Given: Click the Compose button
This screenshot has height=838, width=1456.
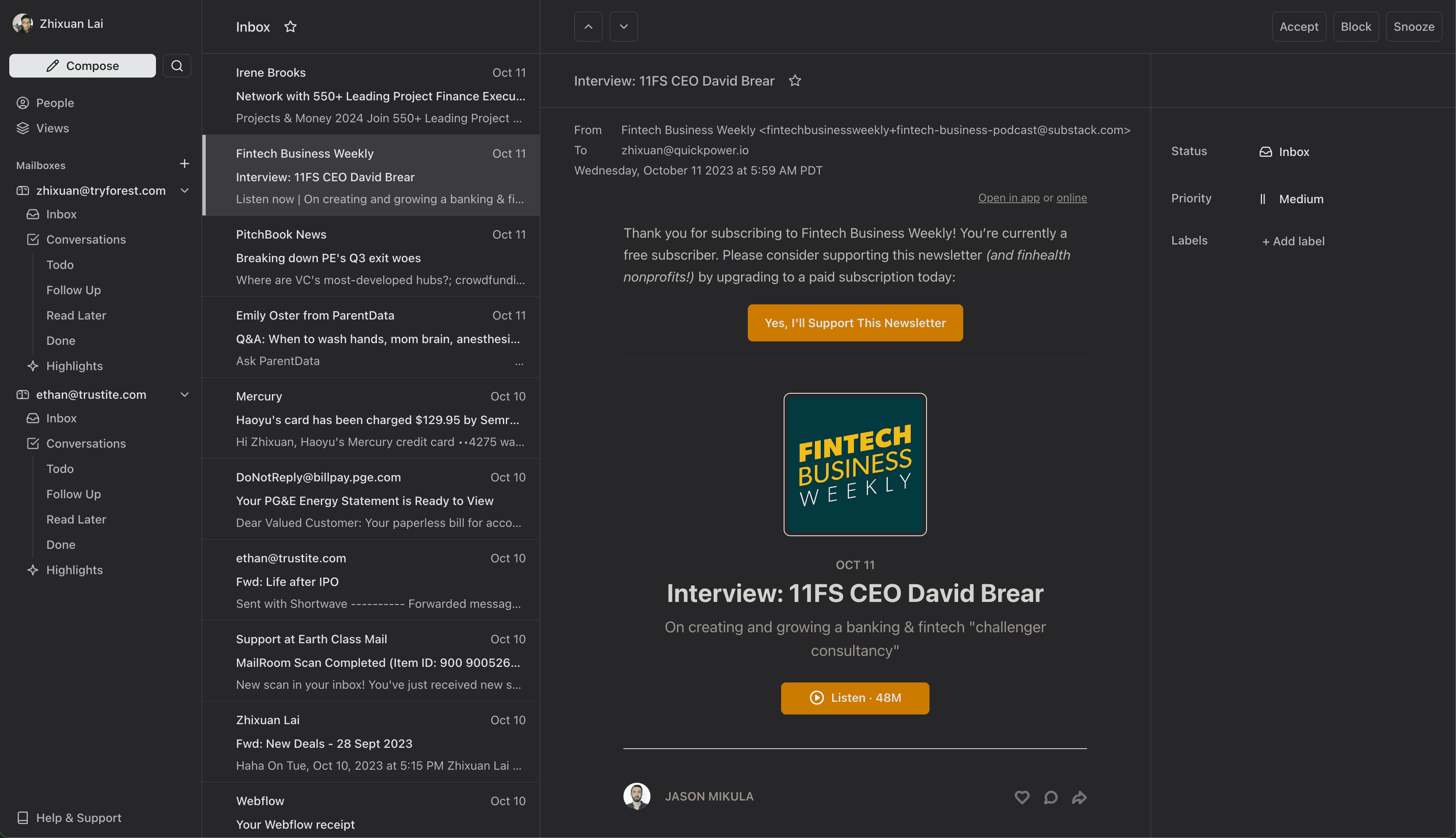Looking at the screenshot, I should (82, 66).
